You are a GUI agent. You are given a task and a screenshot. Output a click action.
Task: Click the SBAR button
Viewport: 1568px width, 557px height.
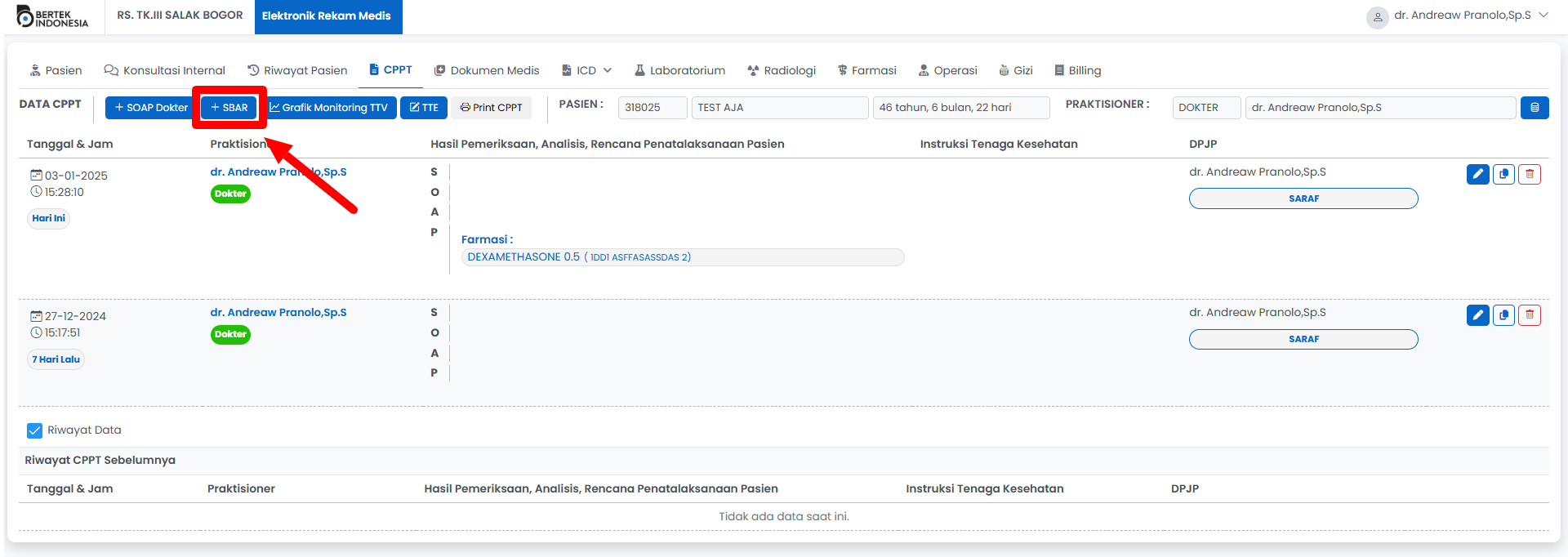[229, 108]
